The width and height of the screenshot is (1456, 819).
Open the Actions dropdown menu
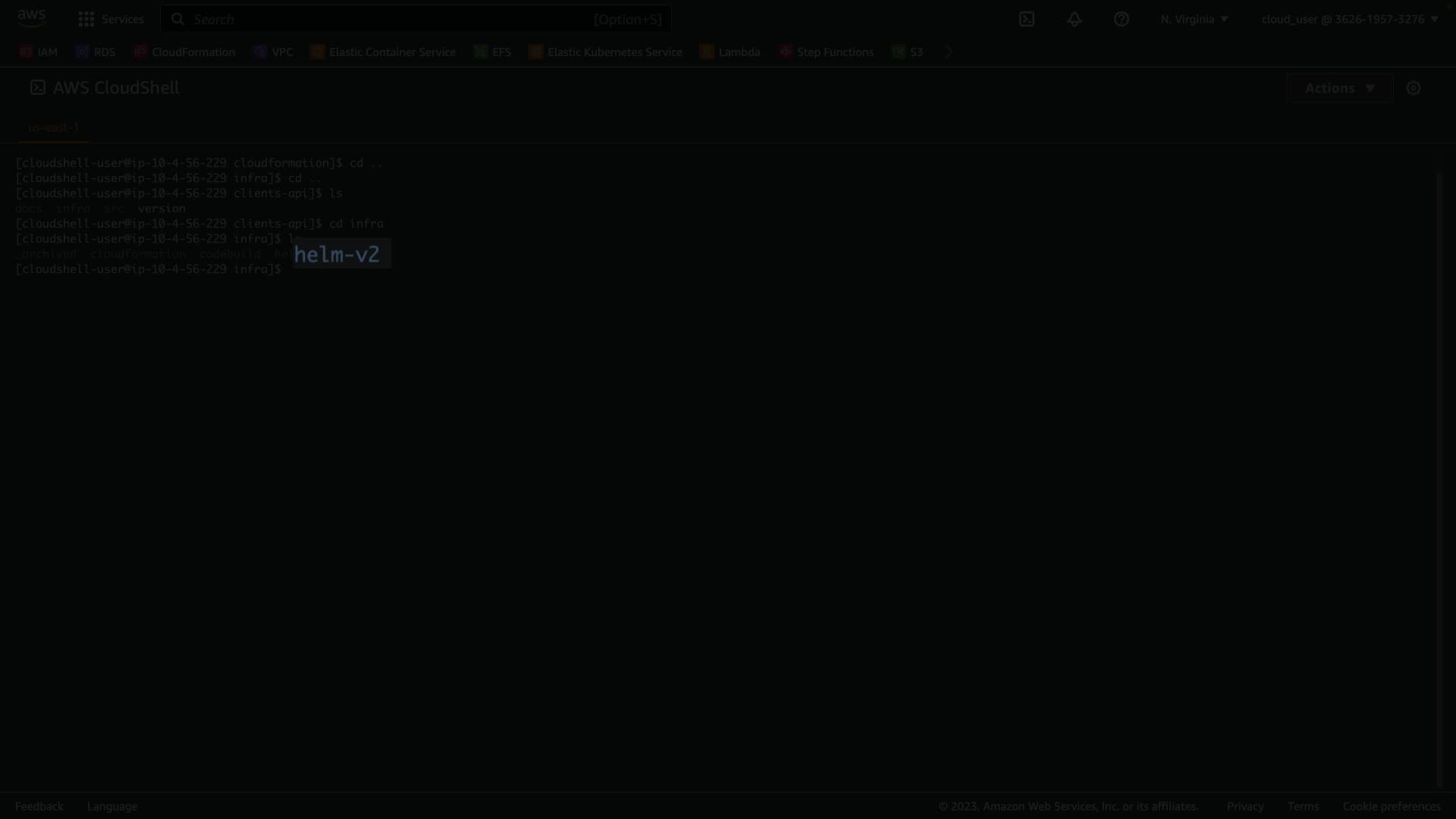[x=1339, y=88]
